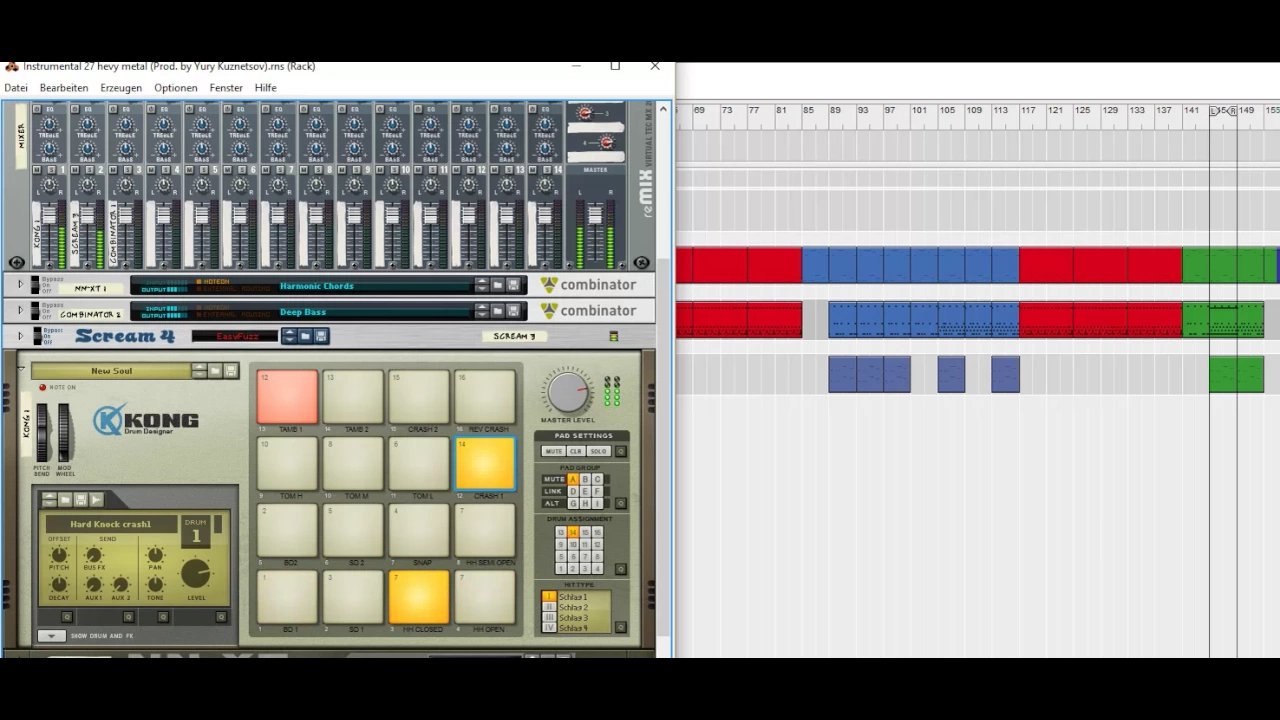
Task: Click bar 101 in the sequencer ruler
Action: click(x=919, y=110)
